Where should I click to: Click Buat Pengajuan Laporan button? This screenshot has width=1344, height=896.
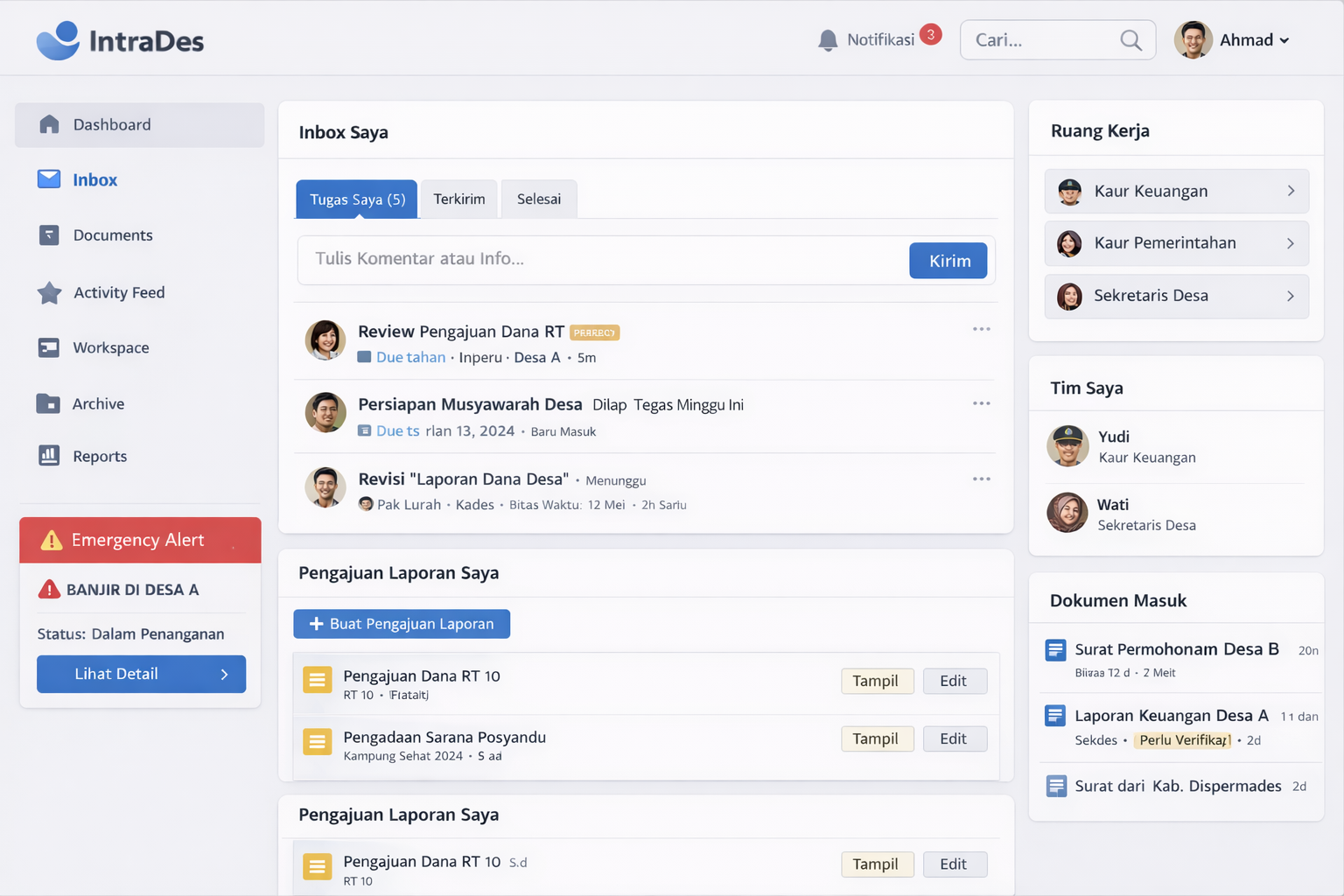point(402,624)
